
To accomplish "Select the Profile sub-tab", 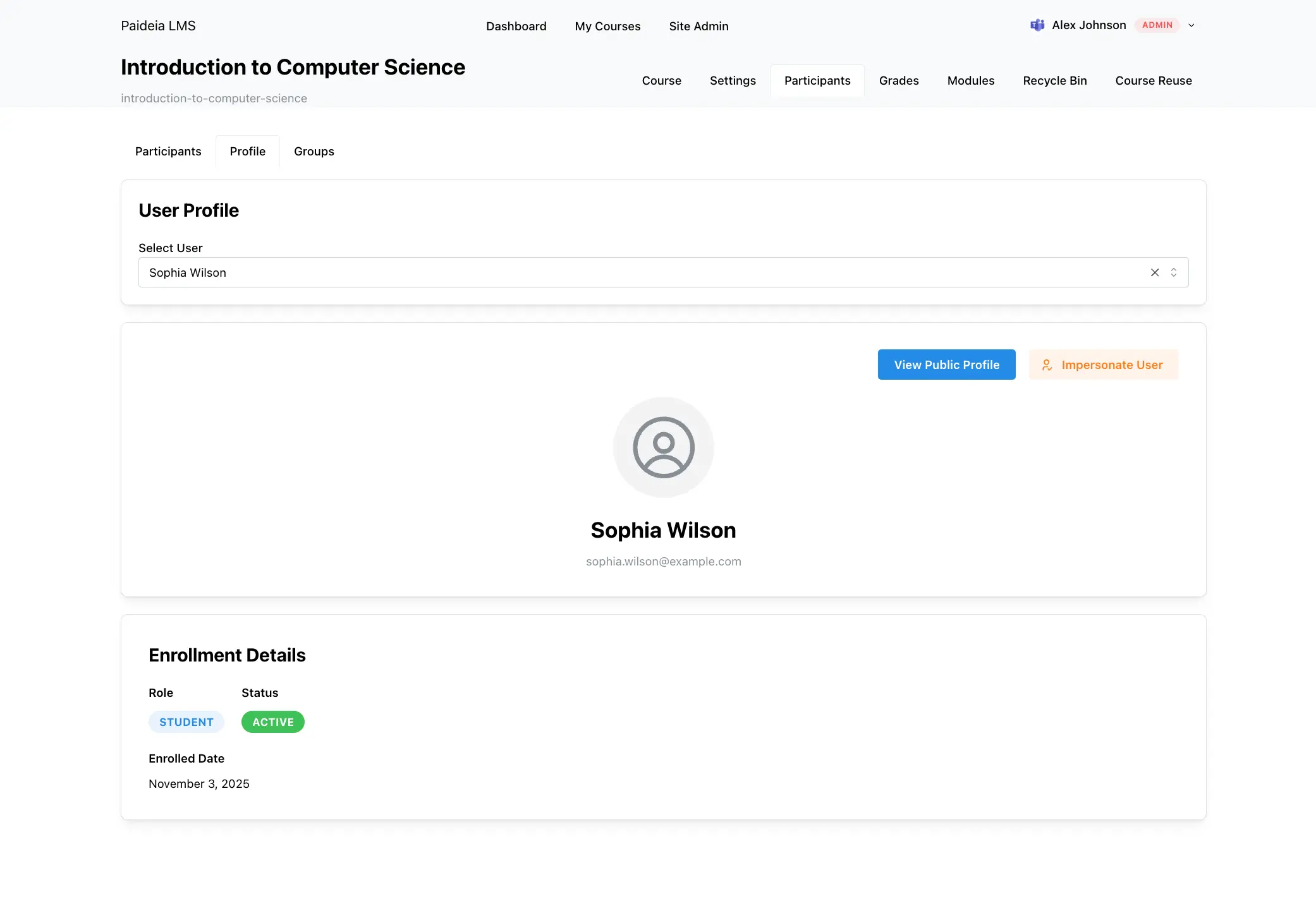I will point(247,152).
